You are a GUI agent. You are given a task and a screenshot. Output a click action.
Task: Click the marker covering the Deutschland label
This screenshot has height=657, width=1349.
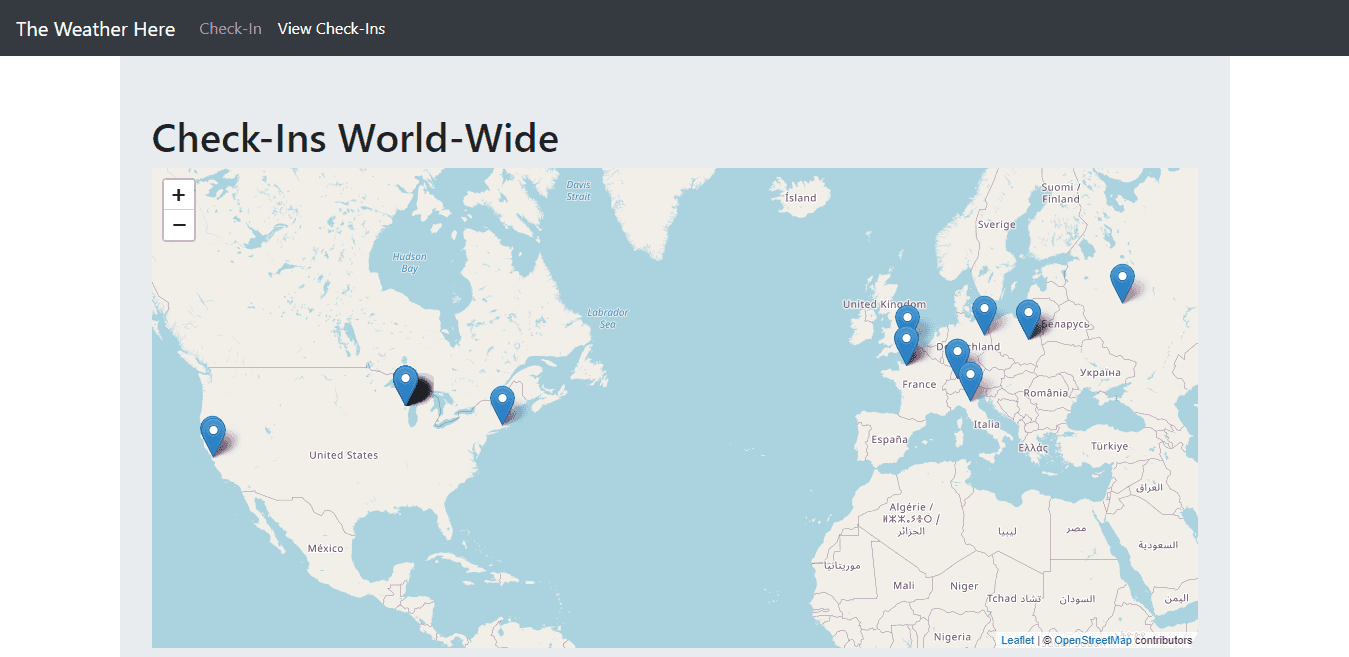pos(957,356)
